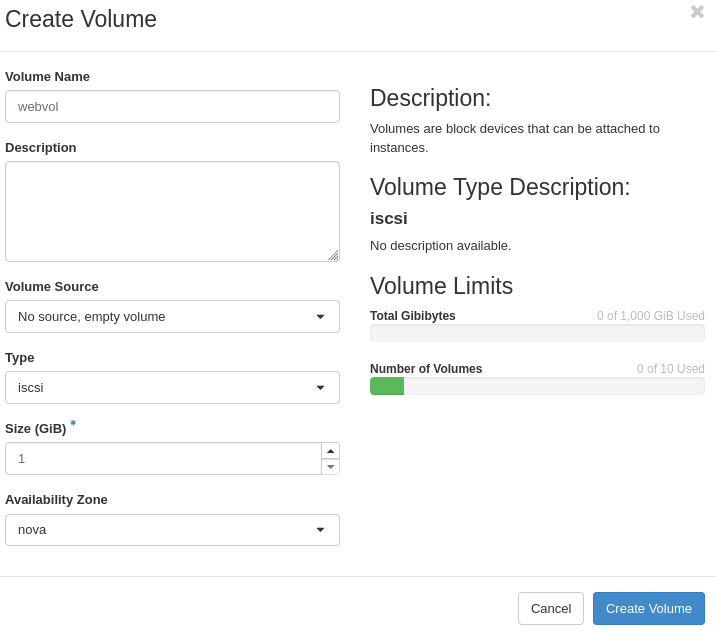
Task: Click the Size (GiB) number field
Action: coord(163,459)
